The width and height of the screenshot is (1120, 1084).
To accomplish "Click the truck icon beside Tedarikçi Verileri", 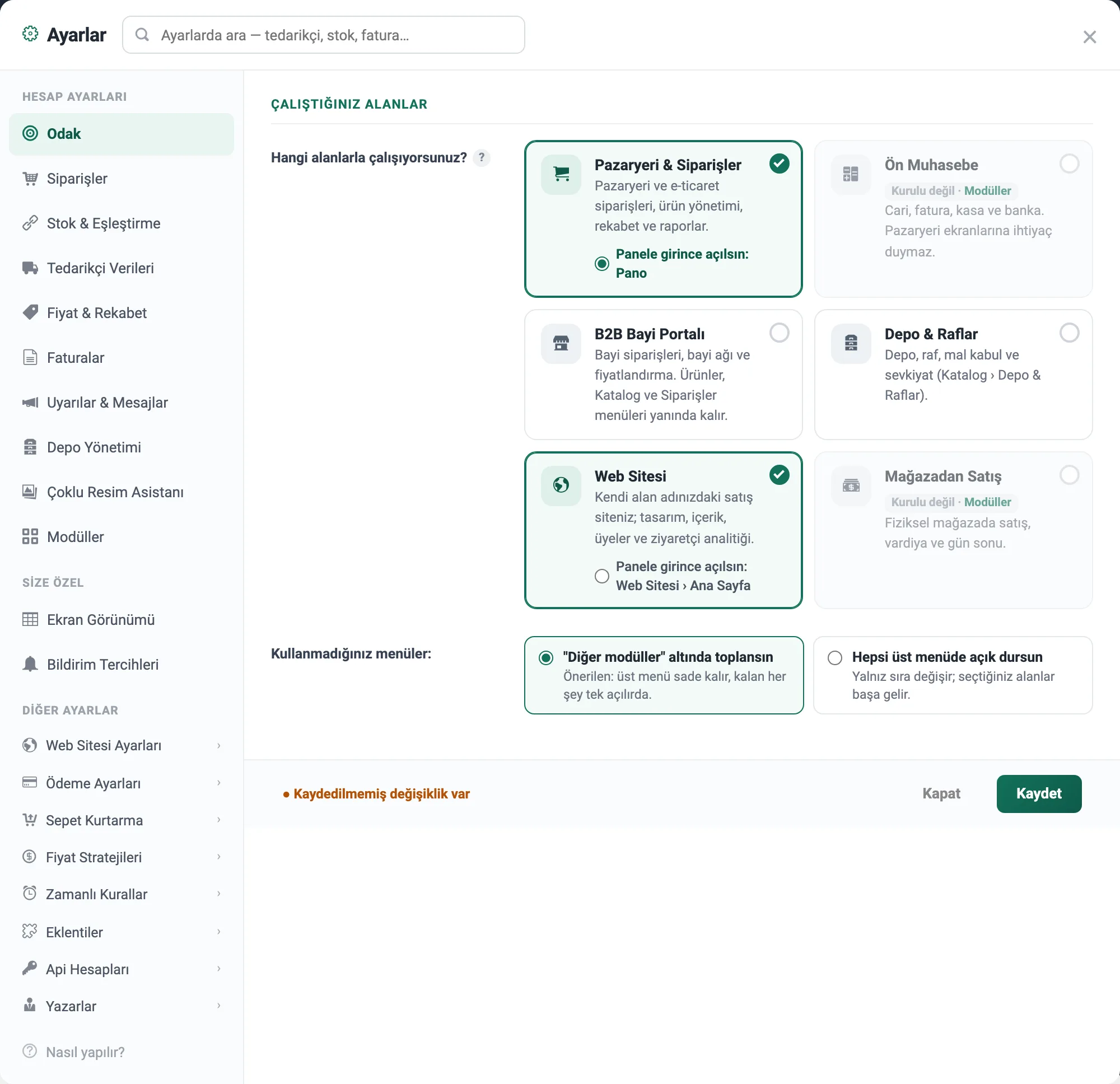I will click(x=30, y=268).
